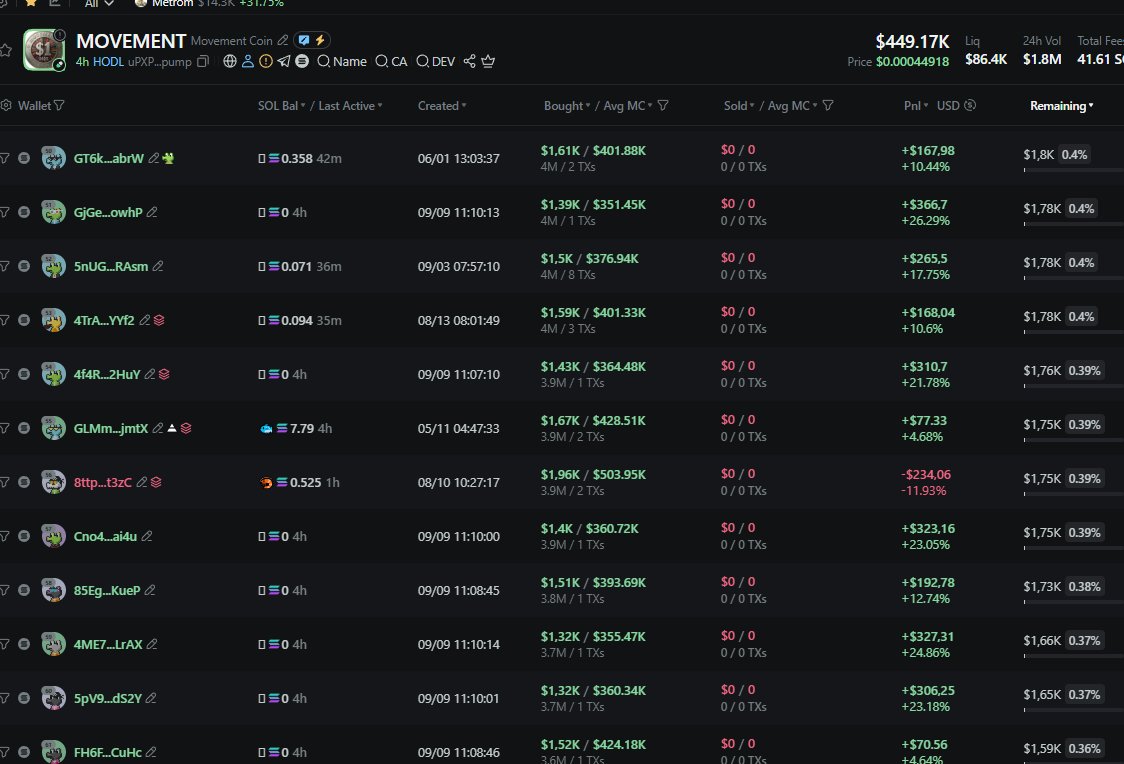The width and height of the screenshot is (1124, 764).
Task: Rename wallet 5pV9...dS2Y with the pencil
Action: (x=151, y=697)
